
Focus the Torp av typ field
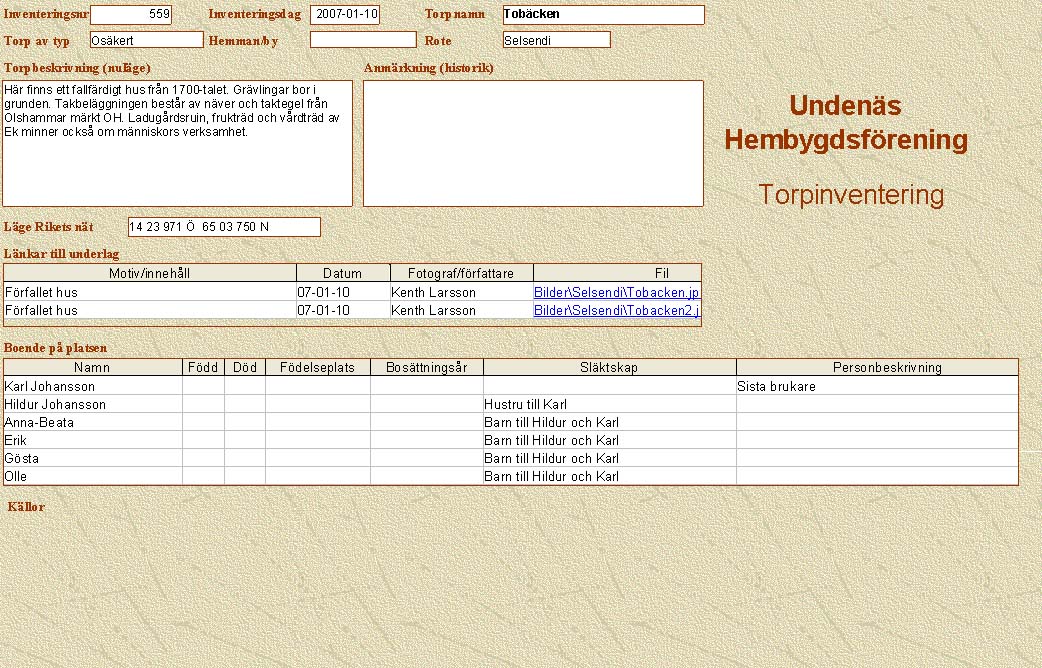146,40
